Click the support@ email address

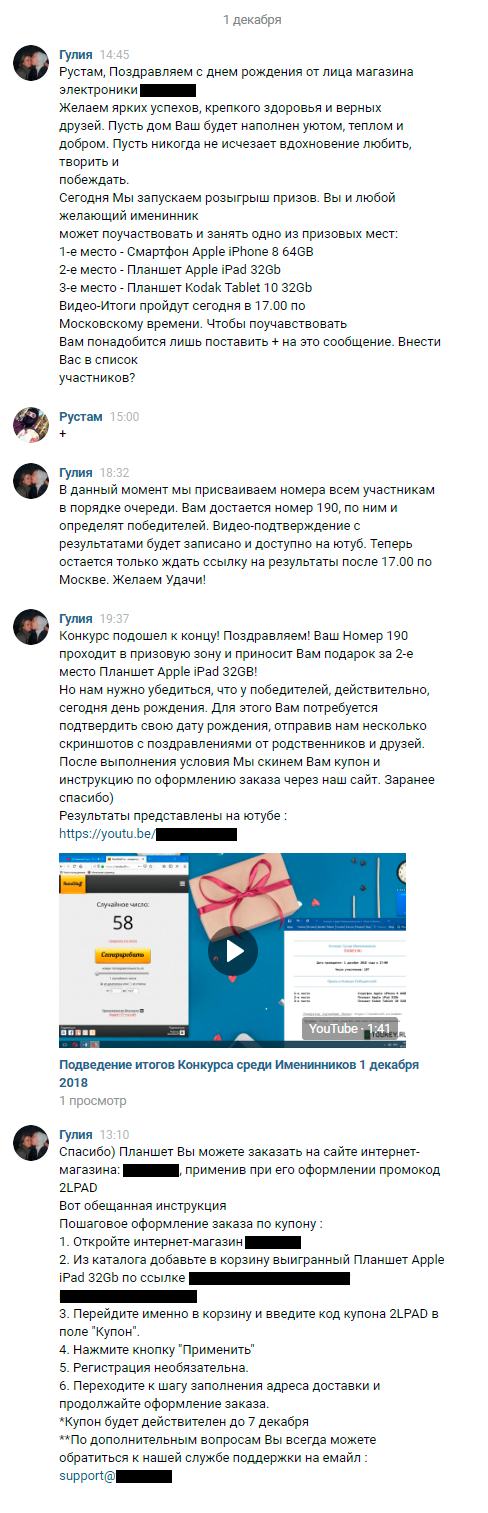point(116,1475)
